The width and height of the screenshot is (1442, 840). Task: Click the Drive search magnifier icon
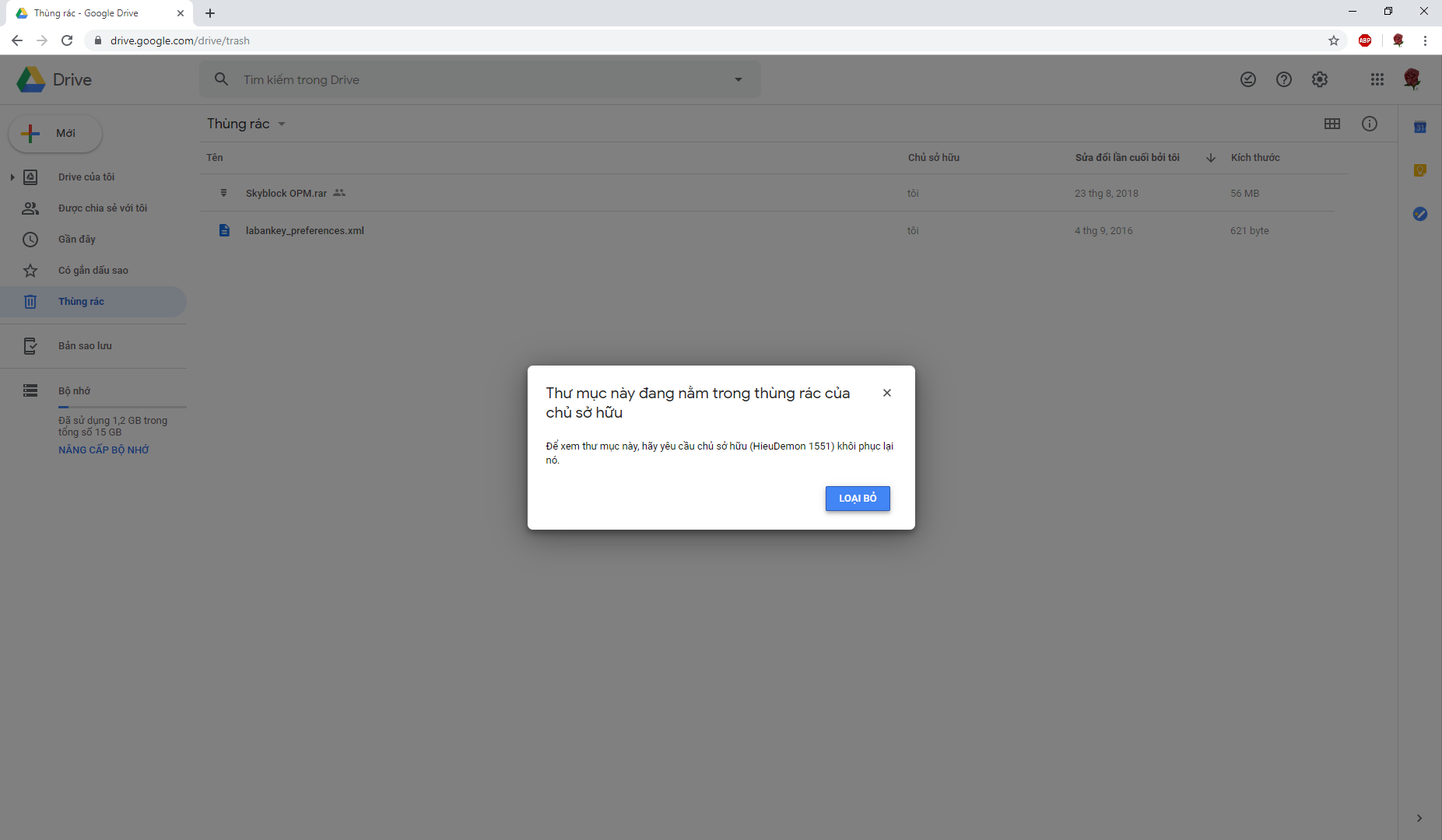222,79
